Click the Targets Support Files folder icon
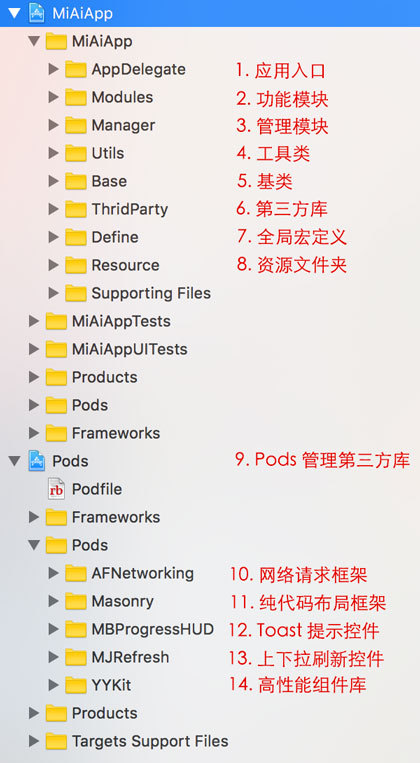The height and width of the screenshot is (763, 420). tap(56, 741)
